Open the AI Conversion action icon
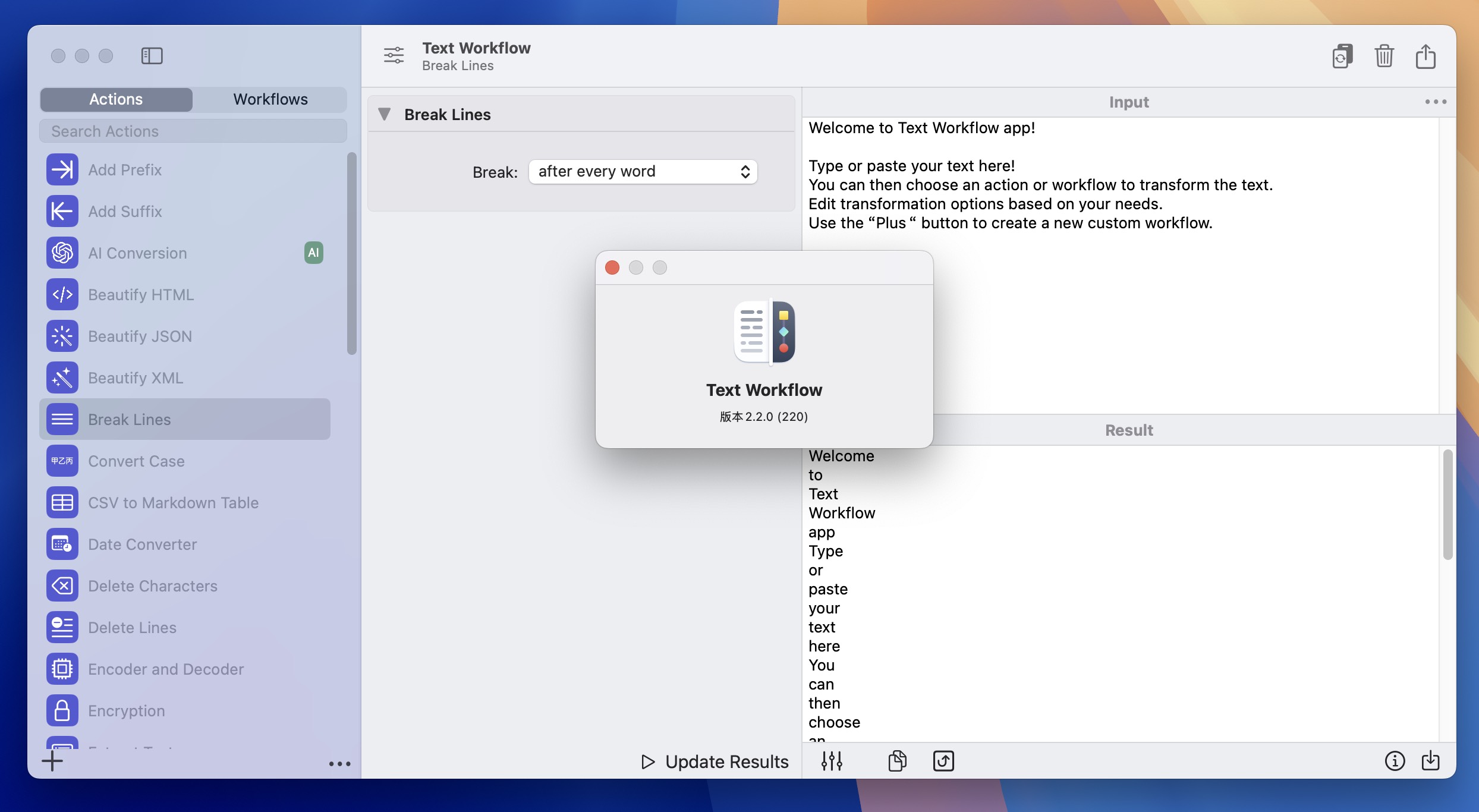Viewport: 1479px width, 812px height. point(62,253)
